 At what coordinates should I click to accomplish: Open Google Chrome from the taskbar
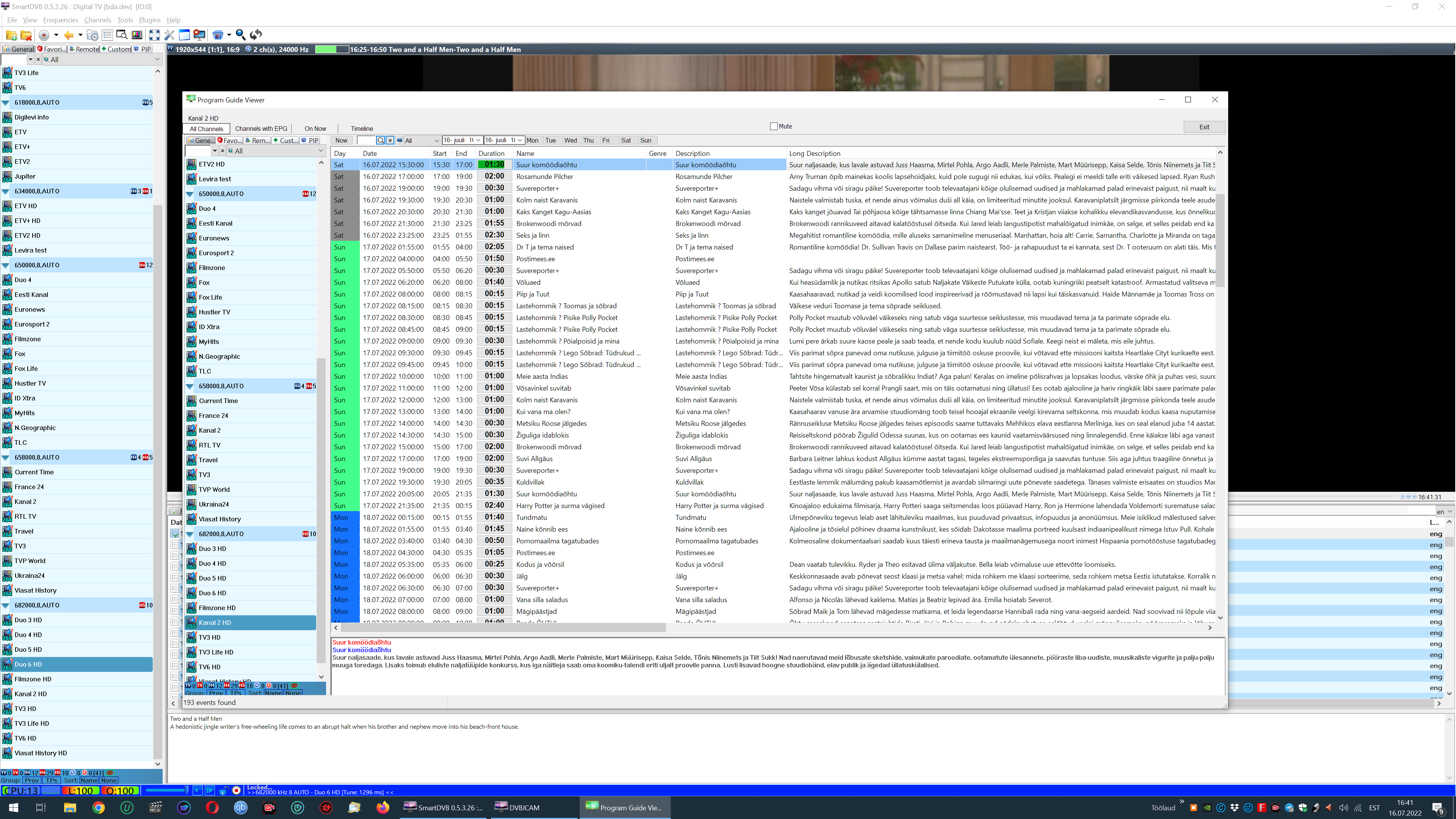coord(98,808)
